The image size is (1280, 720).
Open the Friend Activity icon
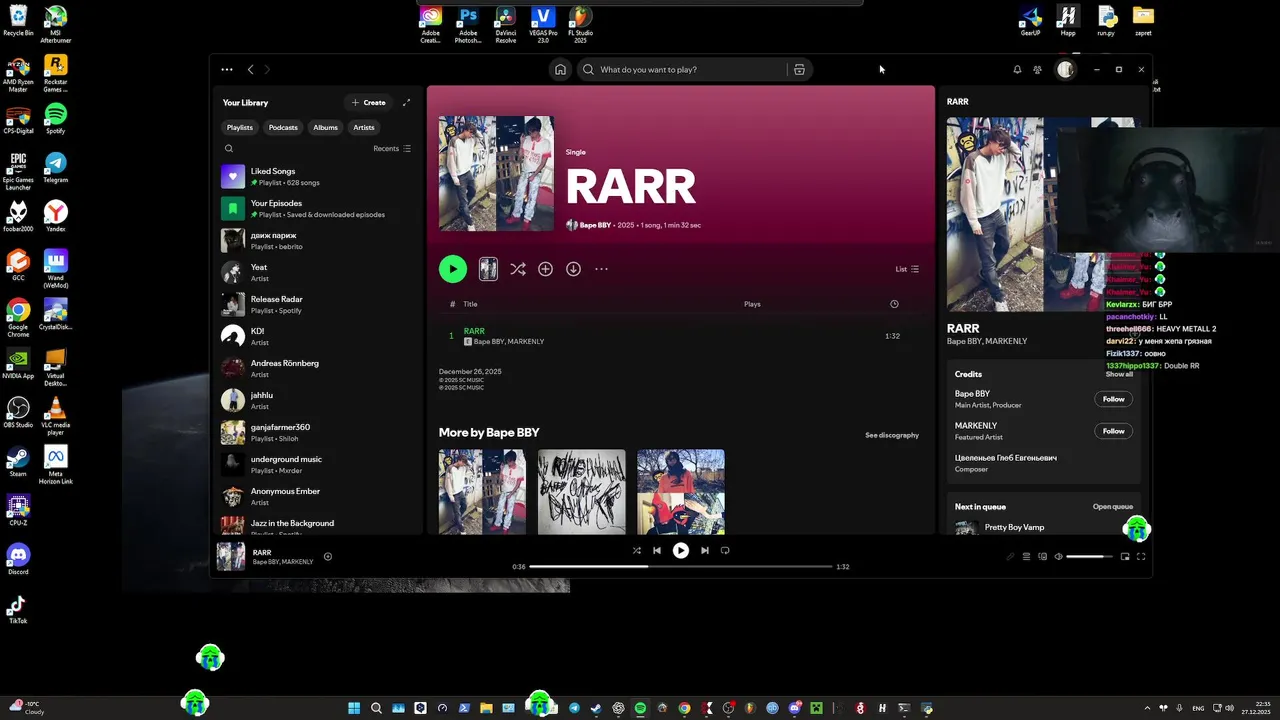(x=1037, y=69)
